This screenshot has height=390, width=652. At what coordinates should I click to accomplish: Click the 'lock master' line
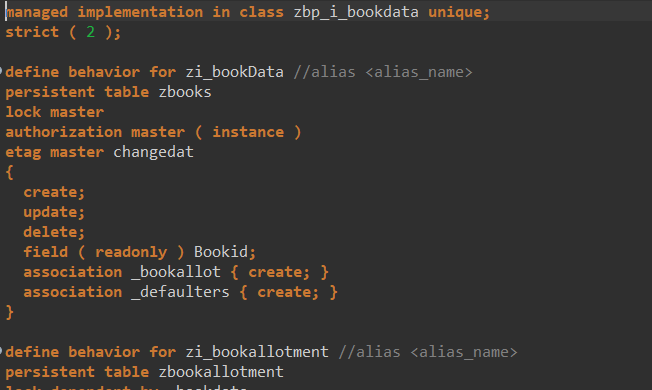pyautogui.click(x=54, y=112)
